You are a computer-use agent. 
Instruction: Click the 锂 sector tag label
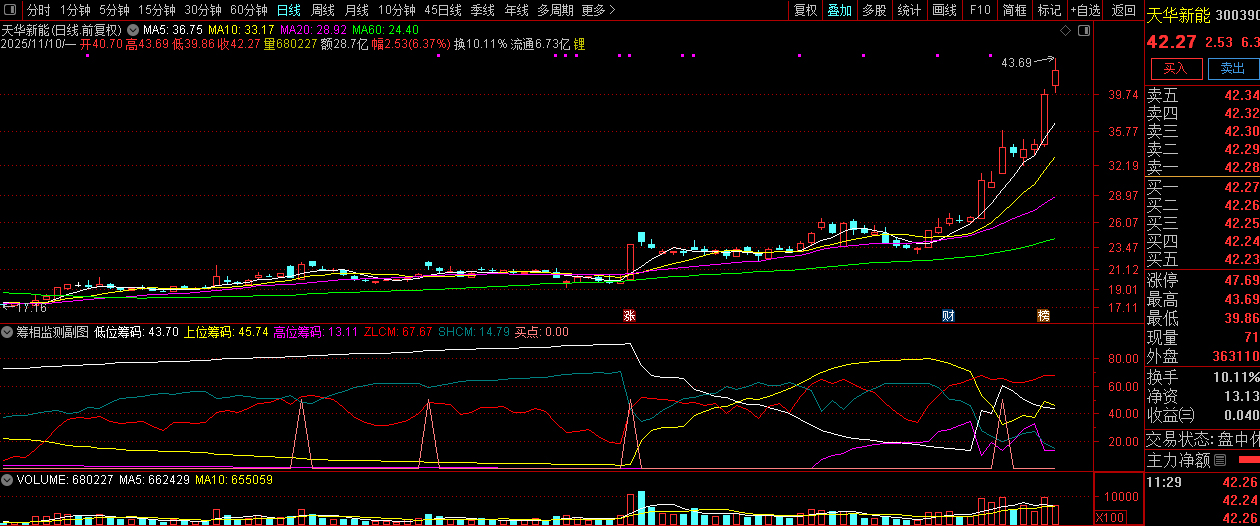[579, 44]
